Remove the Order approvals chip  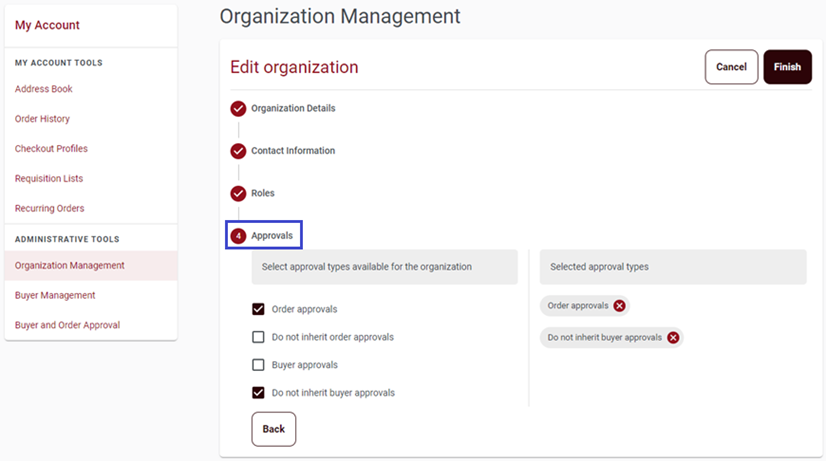pyautogui.click(x=620, y=306)
